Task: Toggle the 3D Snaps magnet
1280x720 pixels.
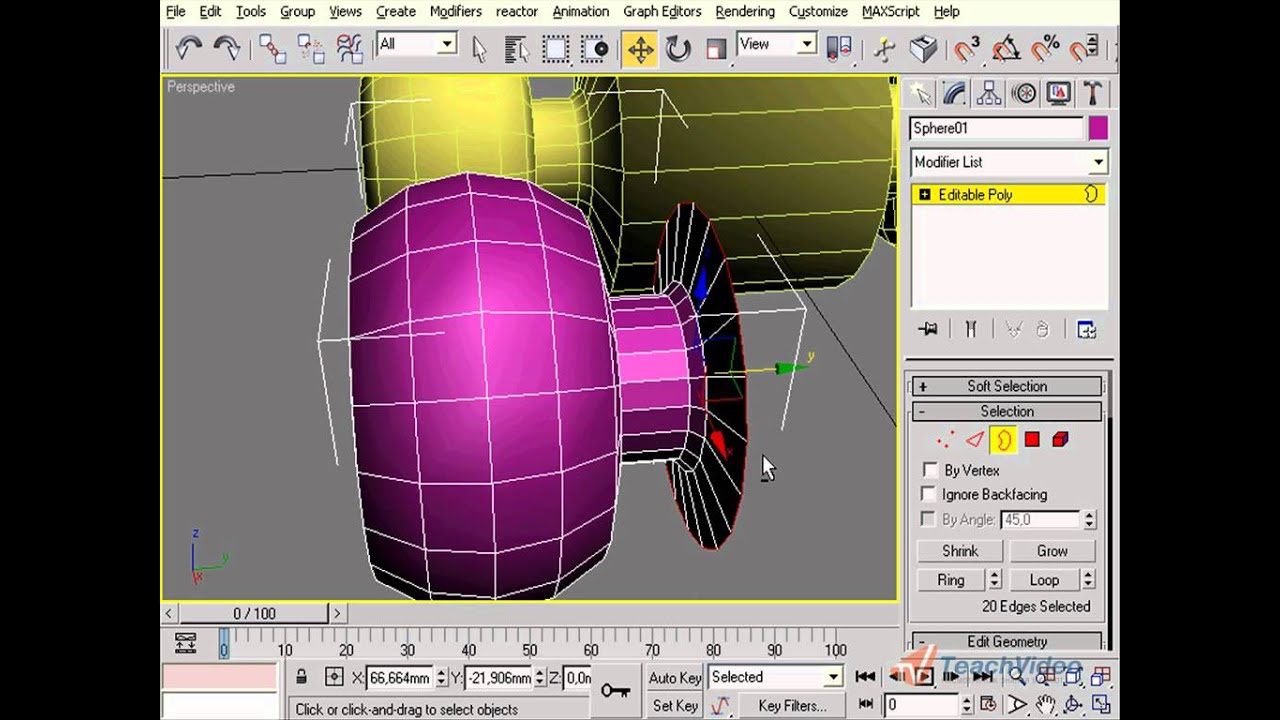Action: (x=966, y=47)
